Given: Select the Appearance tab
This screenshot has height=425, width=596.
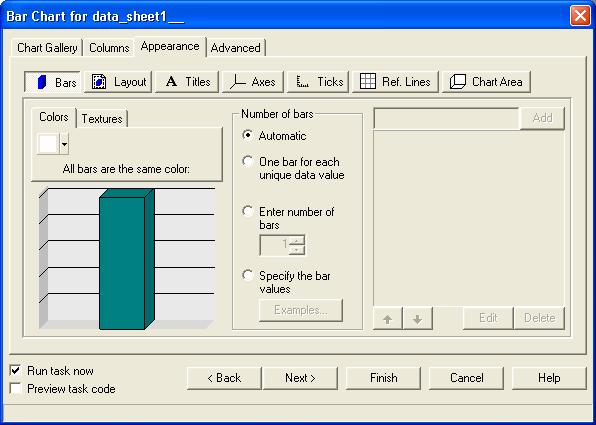Looking at the screenshot, I should coord(170,46).
